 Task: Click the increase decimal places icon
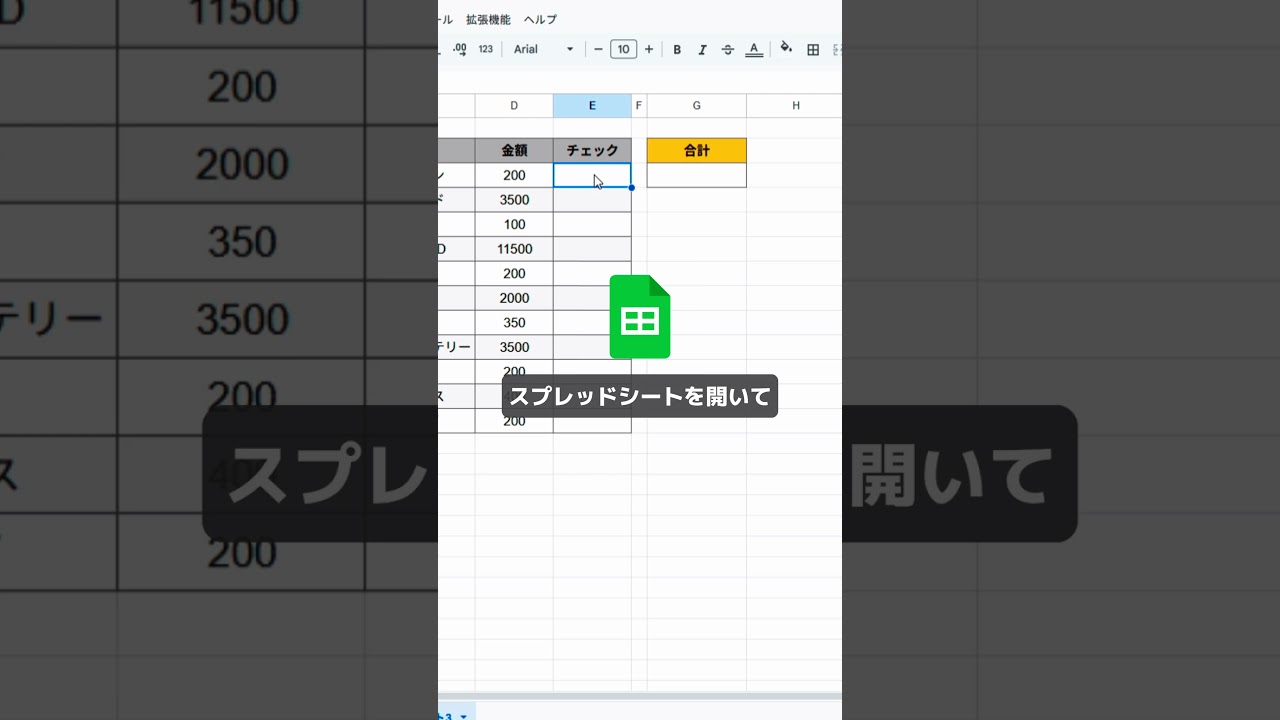click(x=460, y=49)
